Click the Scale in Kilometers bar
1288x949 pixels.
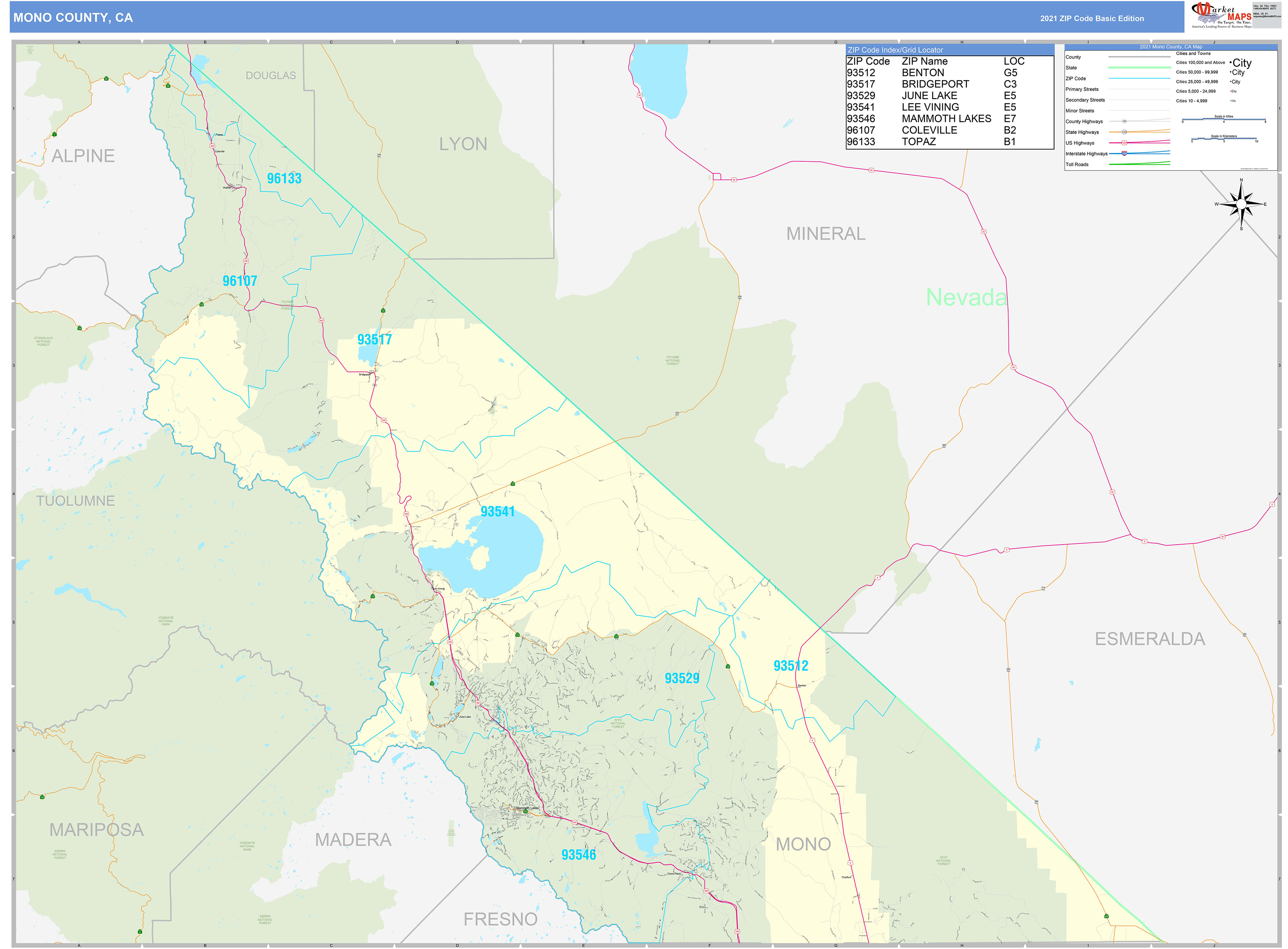tap(1224, 139)
